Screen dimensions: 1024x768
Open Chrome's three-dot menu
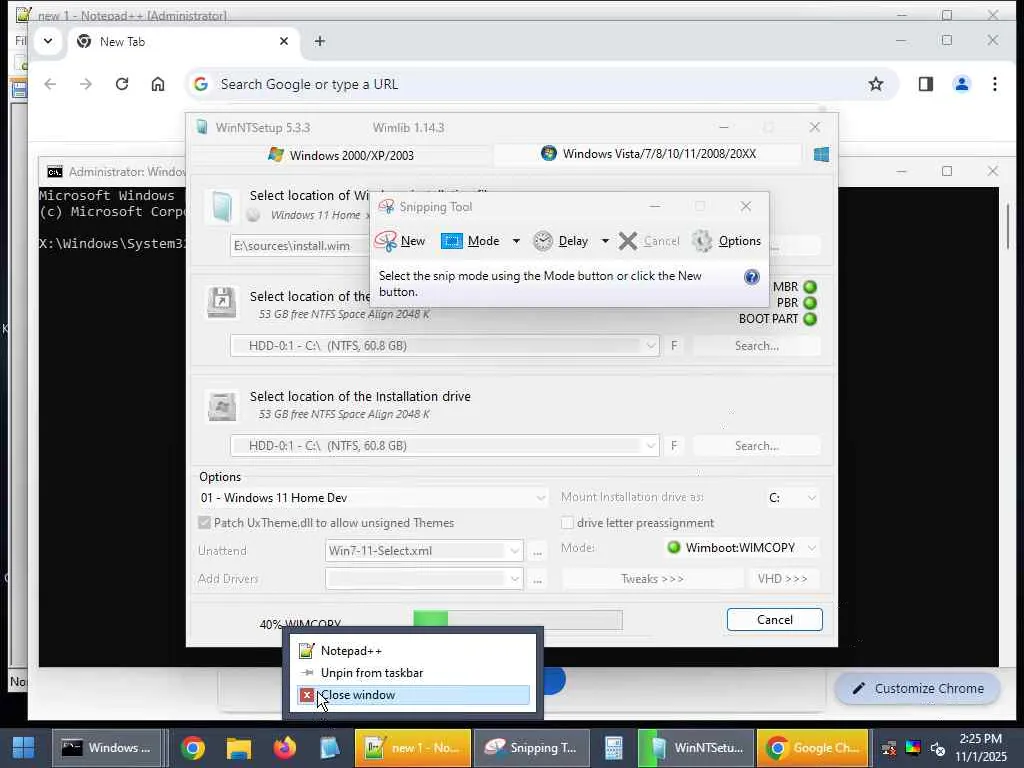995,84
